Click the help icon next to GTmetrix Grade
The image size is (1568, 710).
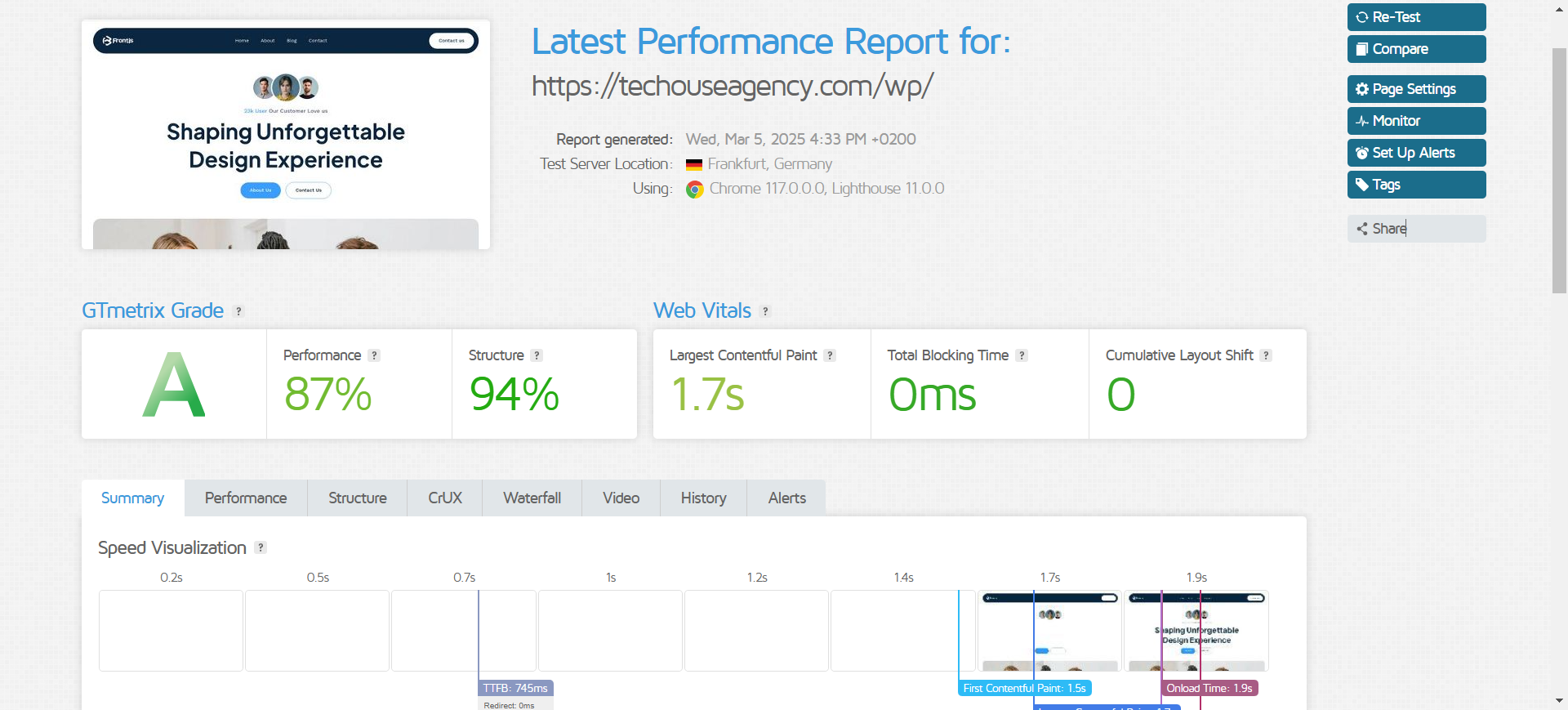[x=238, y=311]
